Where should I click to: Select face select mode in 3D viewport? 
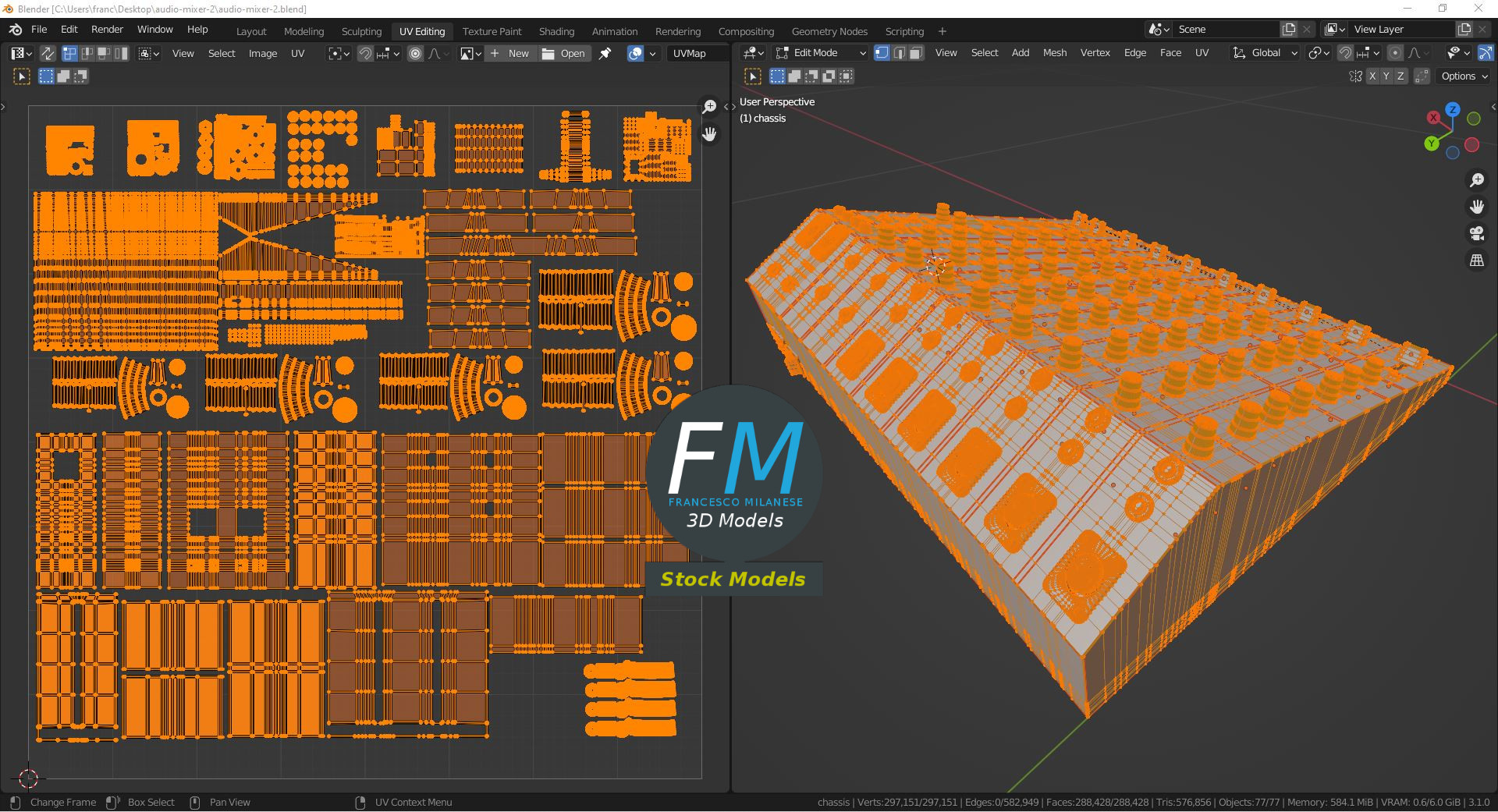(916, 53)
